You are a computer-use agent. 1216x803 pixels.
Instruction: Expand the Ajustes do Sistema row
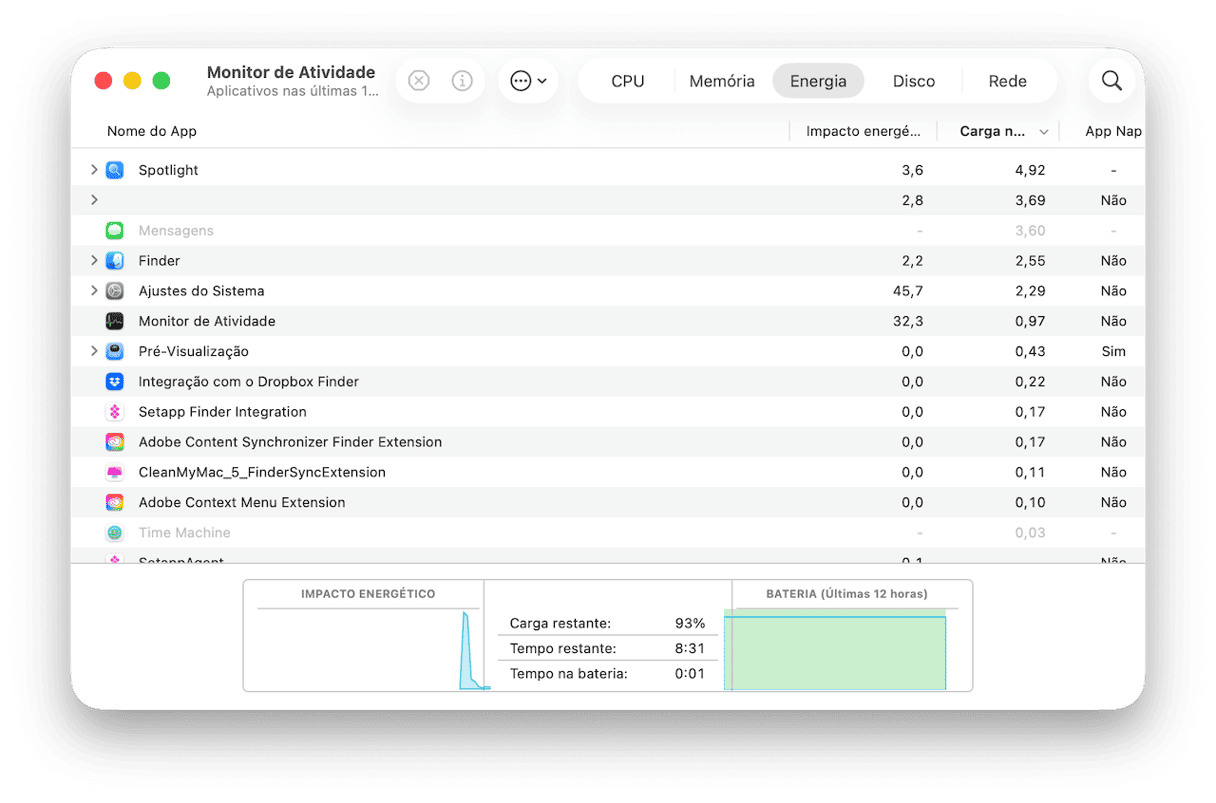click(94, 291)
